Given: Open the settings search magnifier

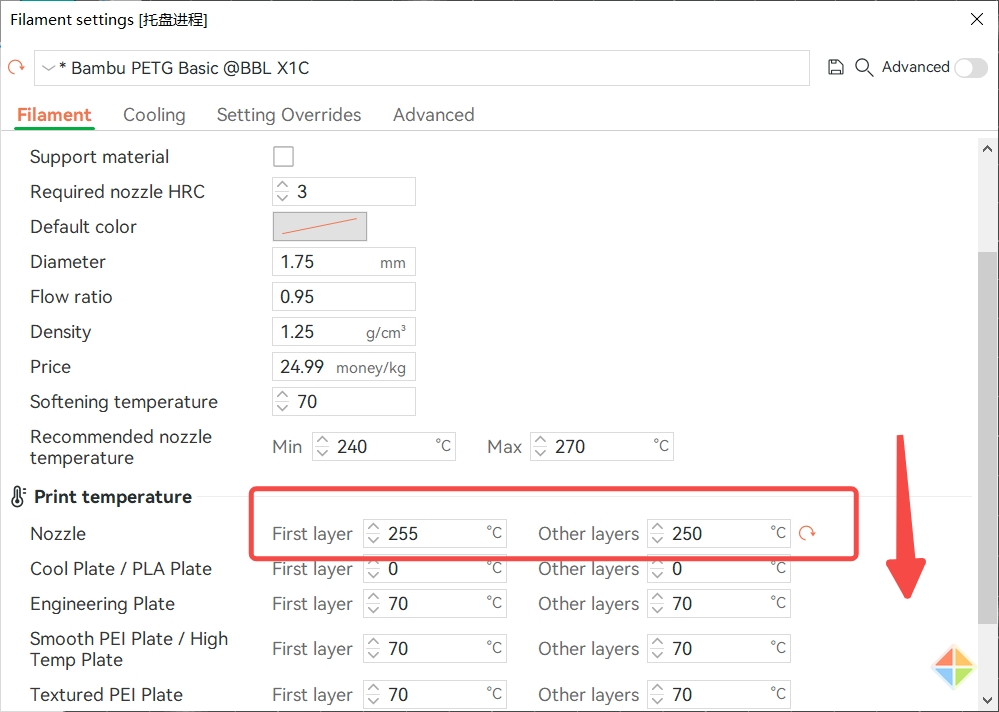Looking at the screenshot, I should [863, 67].
